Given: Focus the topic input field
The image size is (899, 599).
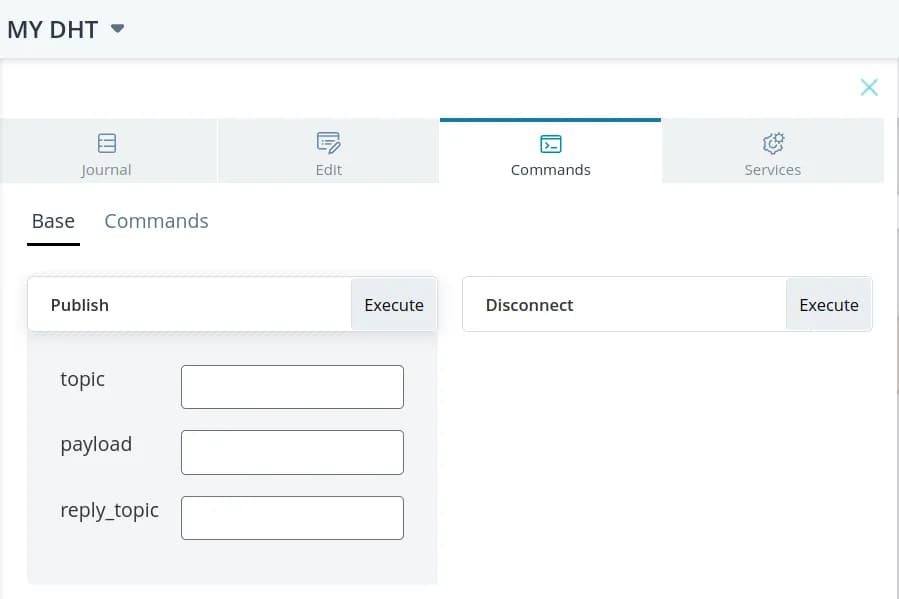Looking at the screenshot, I should click(292, 387).
